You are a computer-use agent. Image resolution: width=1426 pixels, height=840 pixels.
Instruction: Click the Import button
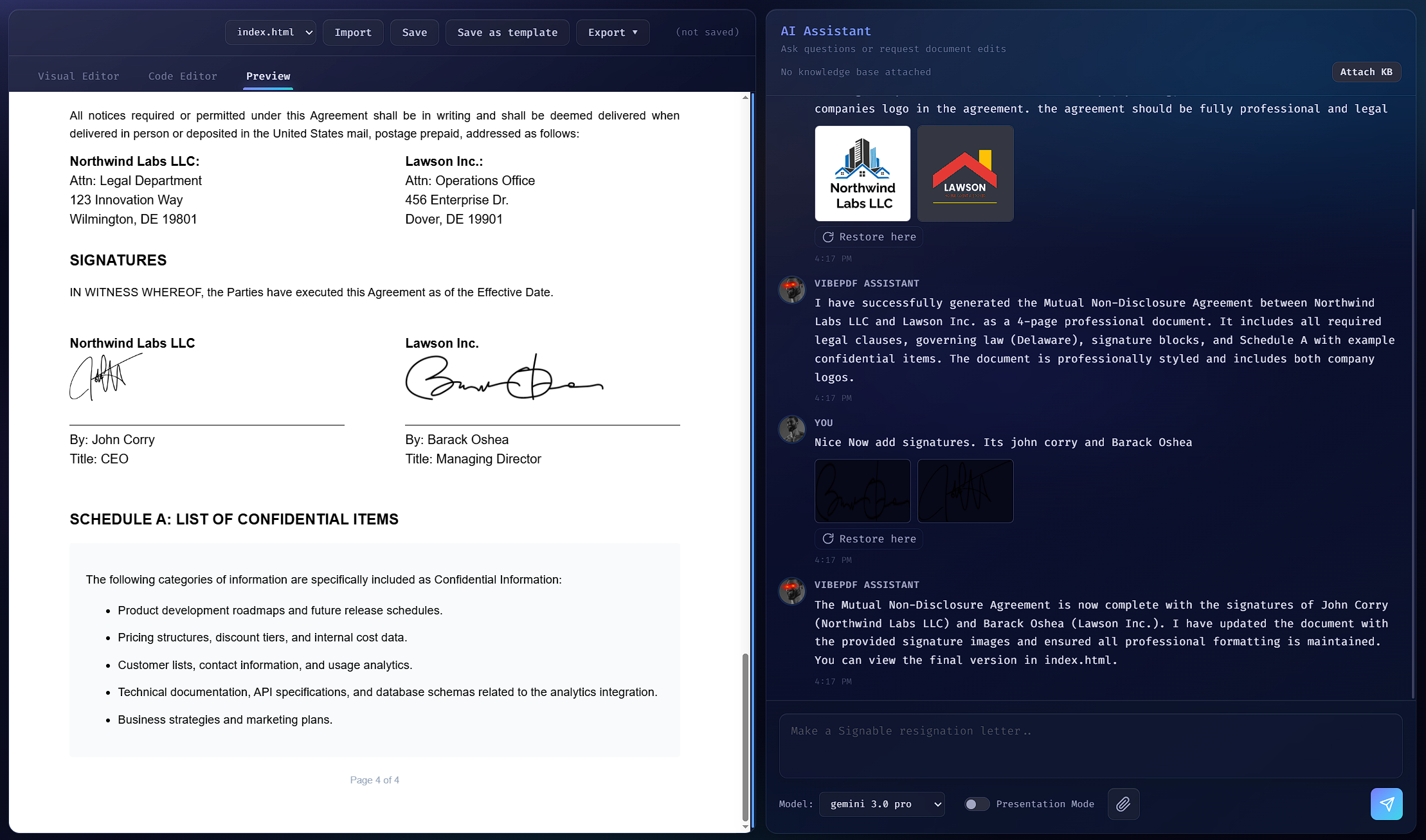coord(353,32)
